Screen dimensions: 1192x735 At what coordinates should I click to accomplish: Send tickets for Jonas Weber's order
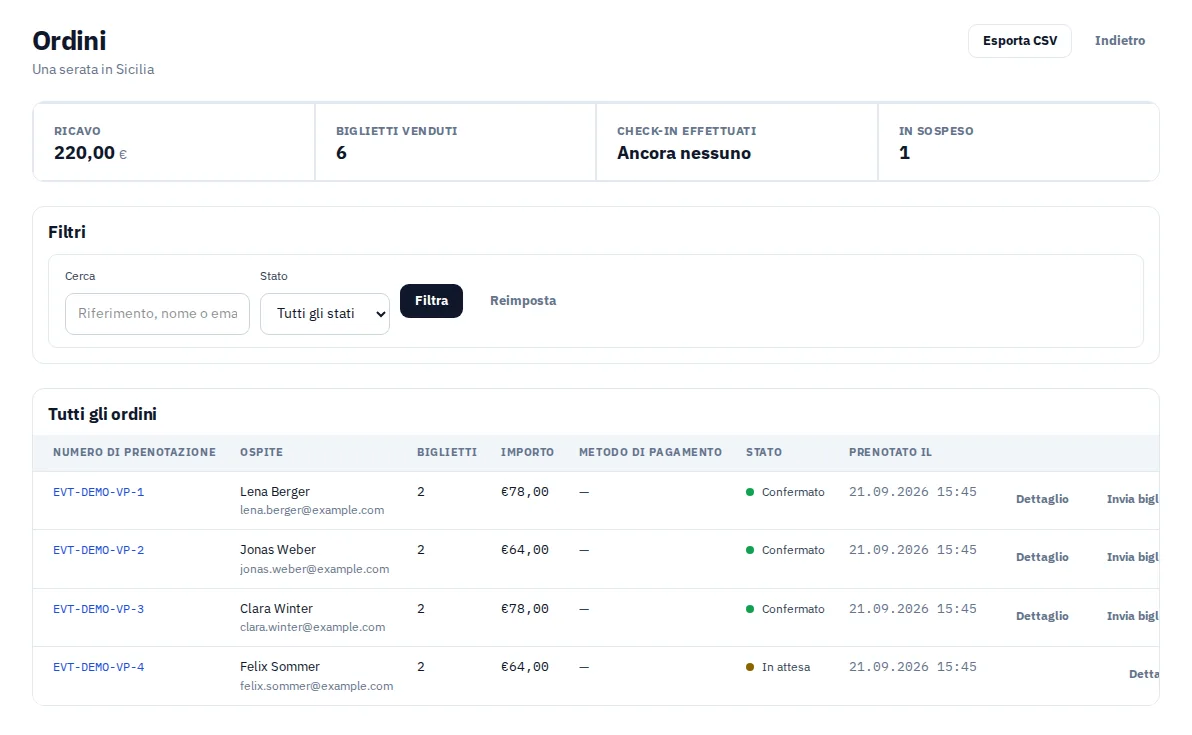point(1132,557)
